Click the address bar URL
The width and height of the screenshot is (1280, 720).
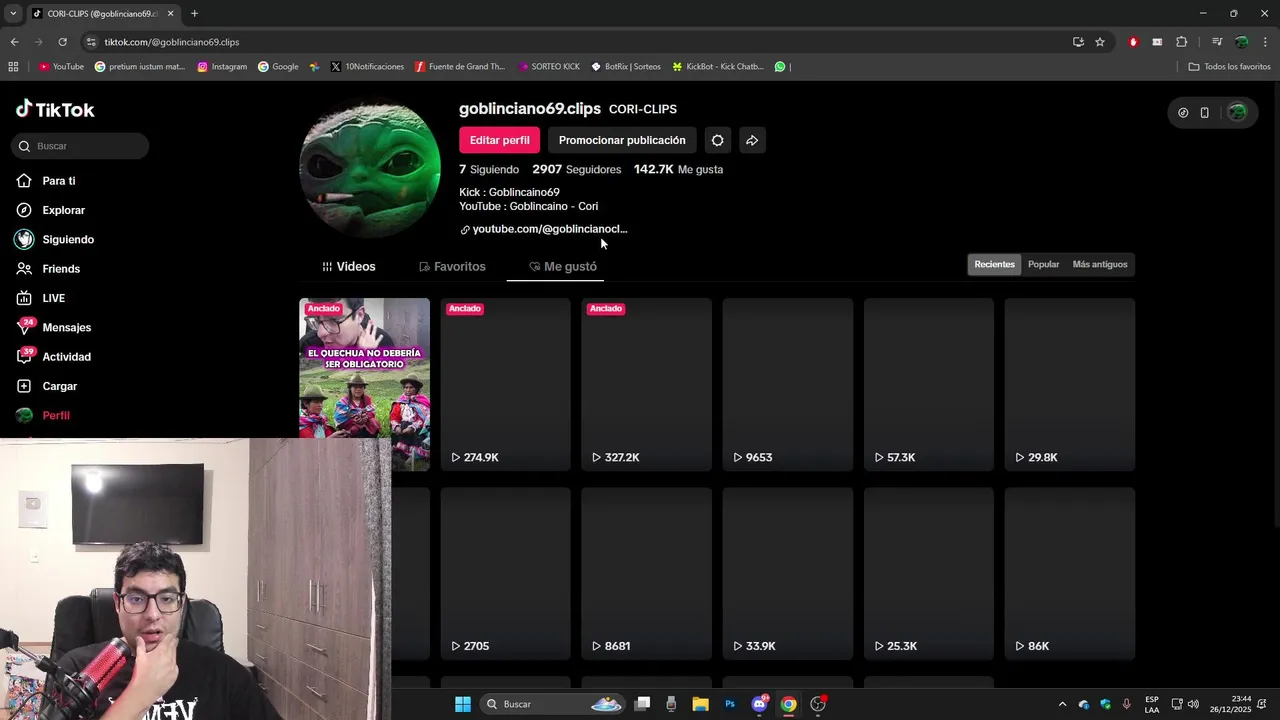tap(171, 42)
